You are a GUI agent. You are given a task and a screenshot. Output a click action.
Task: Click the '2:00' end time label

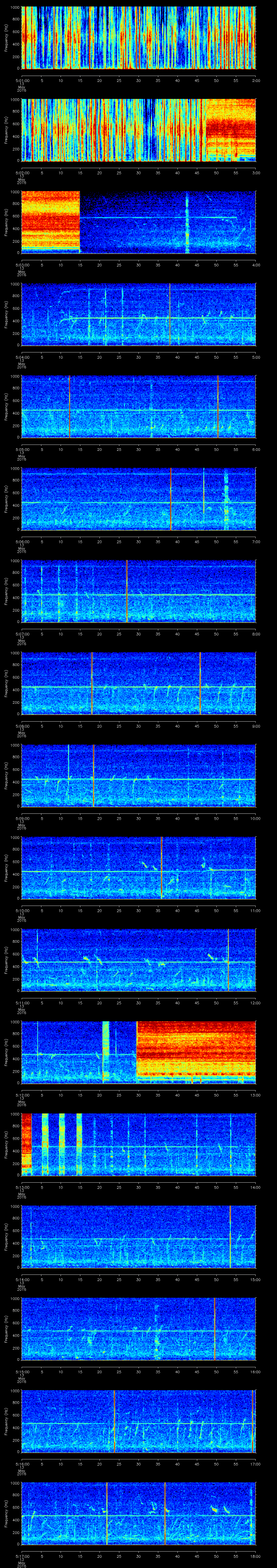tap(256, 80)
